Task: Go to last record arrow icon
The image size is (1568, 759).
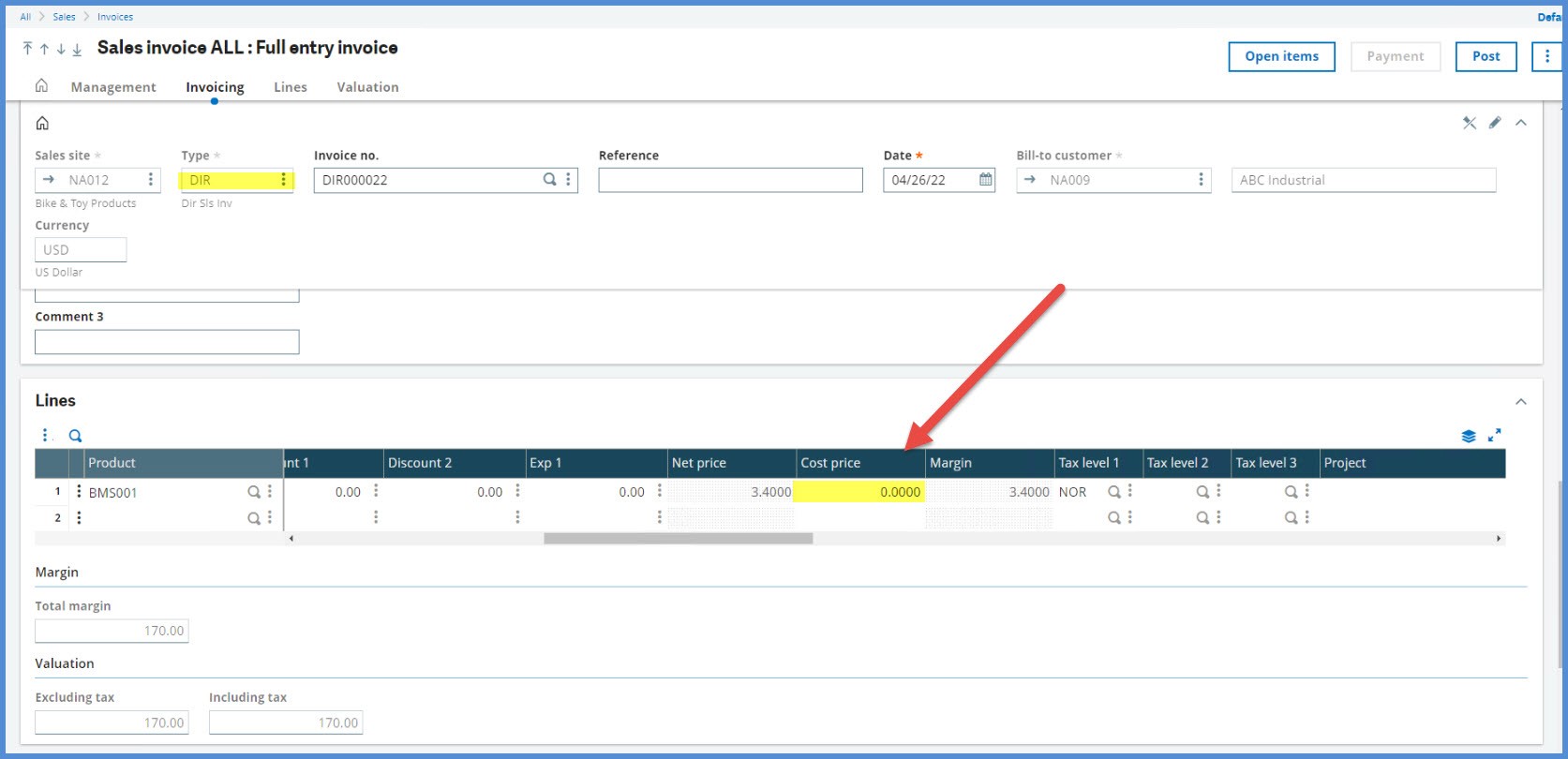Action: click(x=77, y=49)
